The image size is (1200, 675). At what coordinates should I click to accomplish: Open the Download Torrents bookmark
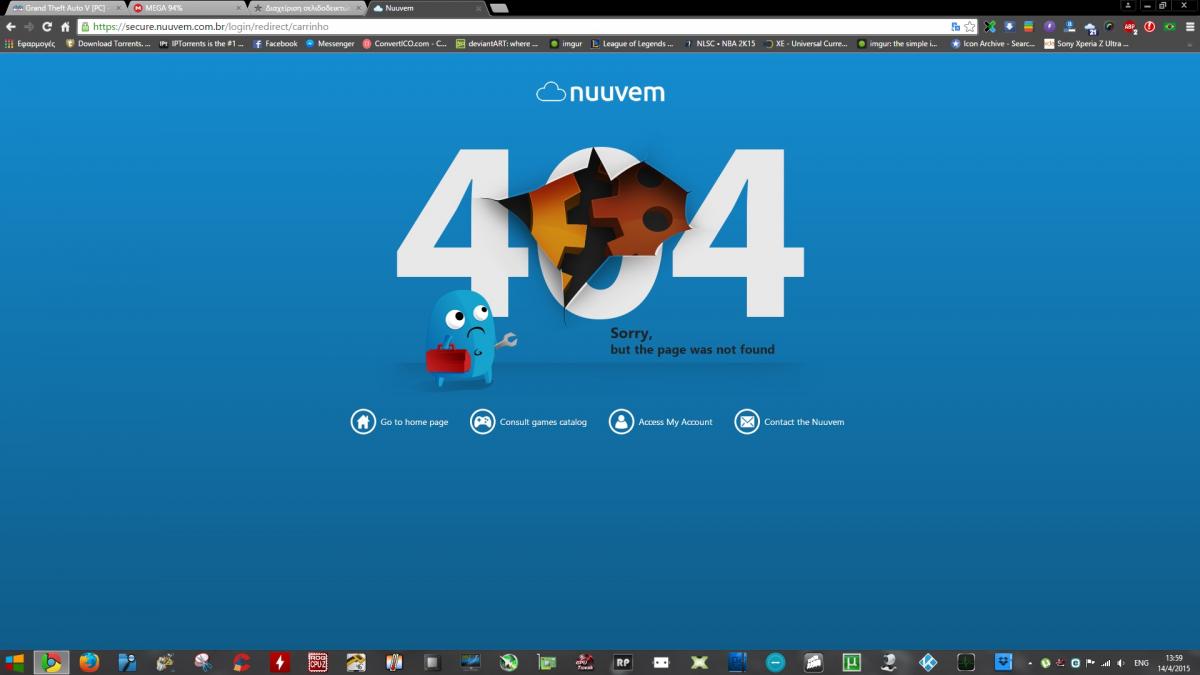[x=108, y=44]
